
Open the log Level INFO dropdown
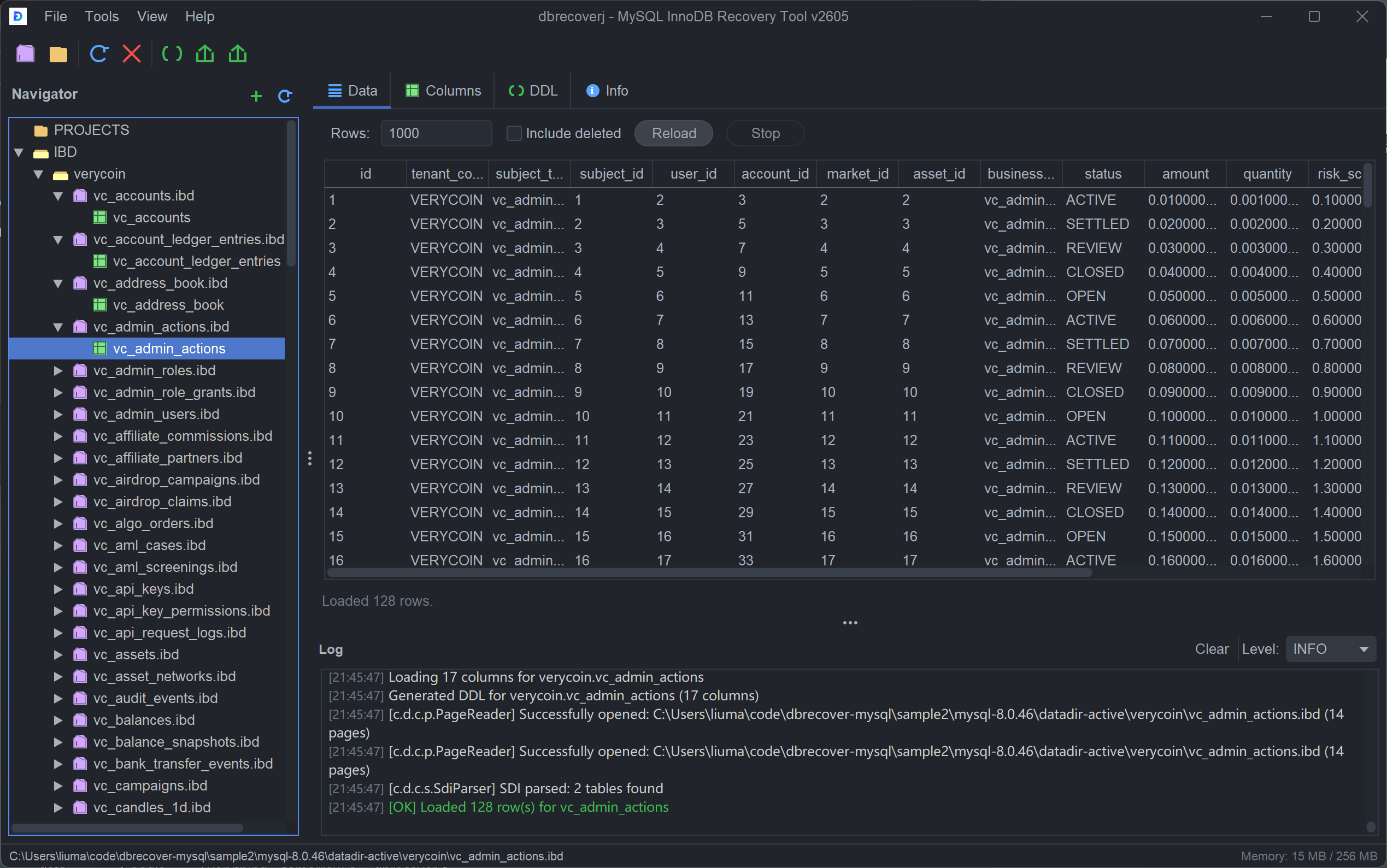[1330, 649]
